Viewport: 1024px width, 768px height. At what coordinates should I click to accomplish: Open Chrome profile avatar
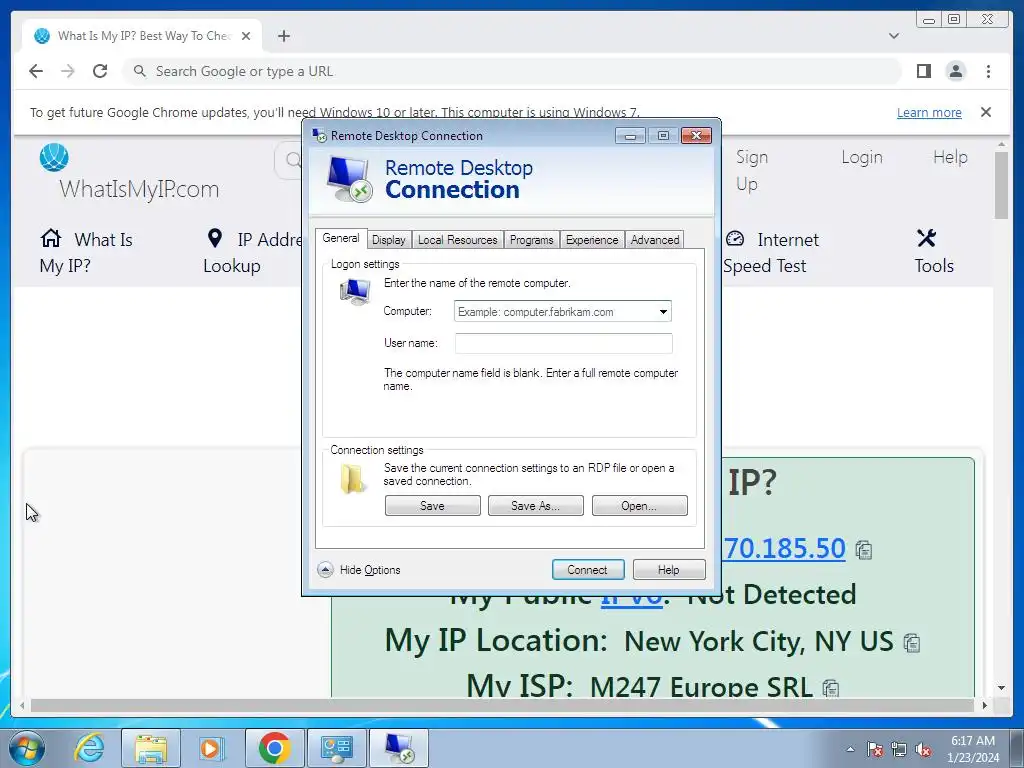pyautogui.click(x=955, y=71)
